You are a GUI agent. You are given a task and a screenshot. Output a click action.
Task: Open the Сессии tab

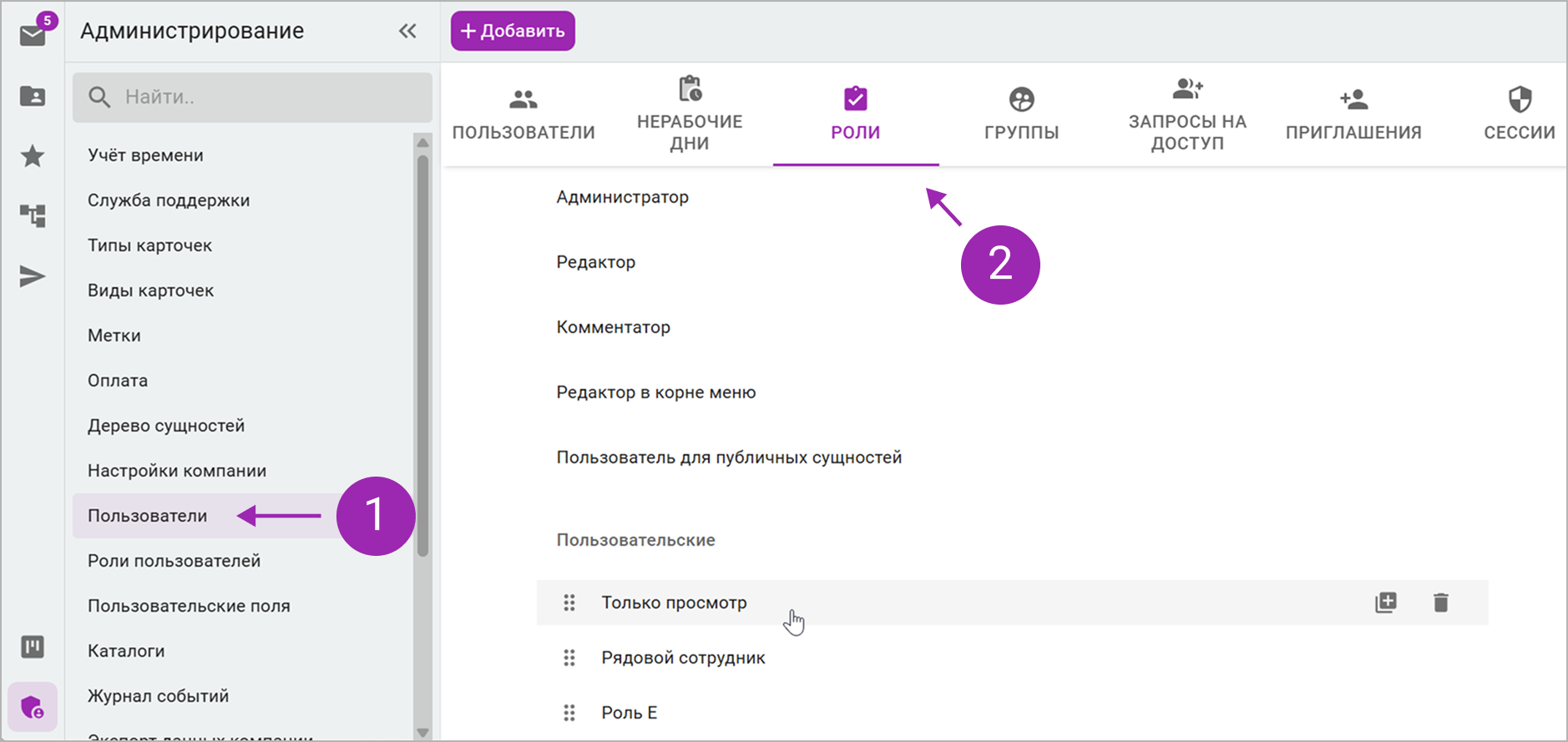pyautogui.click(x=1520, y=114)
